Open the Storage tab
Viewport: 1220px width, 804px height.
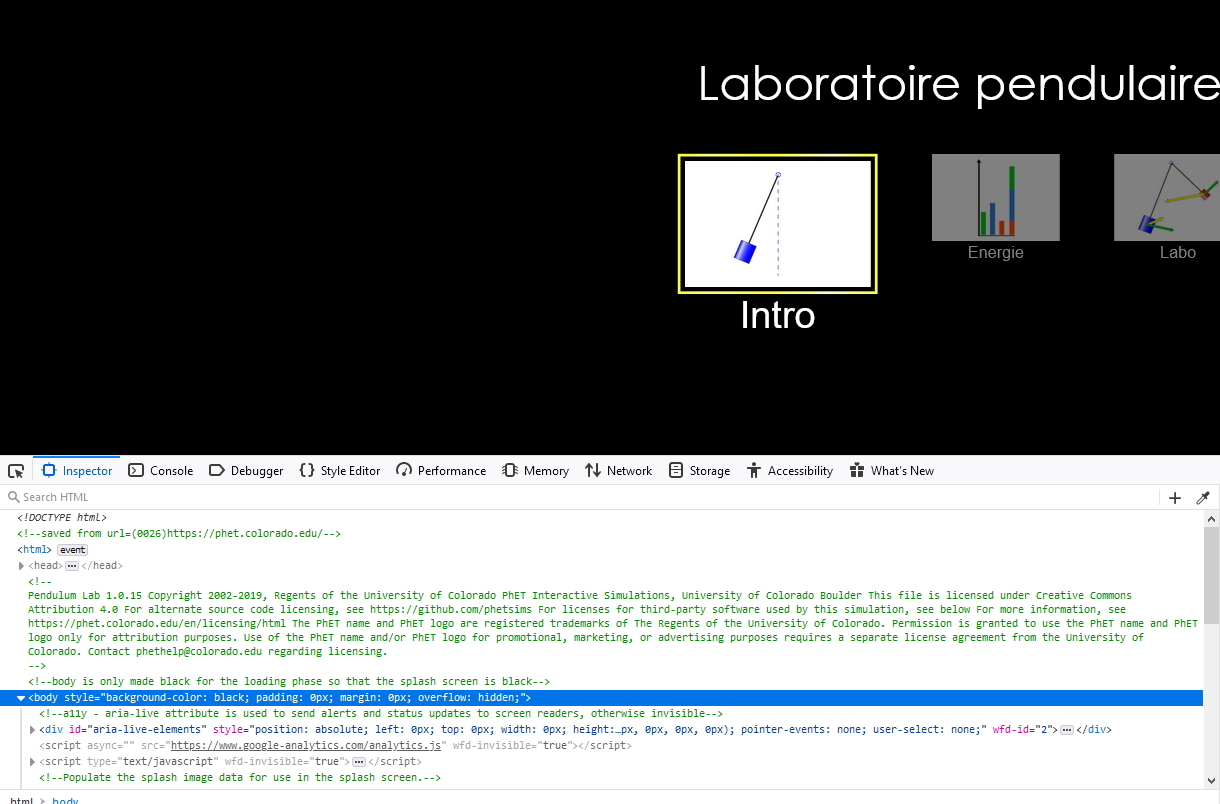[x=700, y=471]
